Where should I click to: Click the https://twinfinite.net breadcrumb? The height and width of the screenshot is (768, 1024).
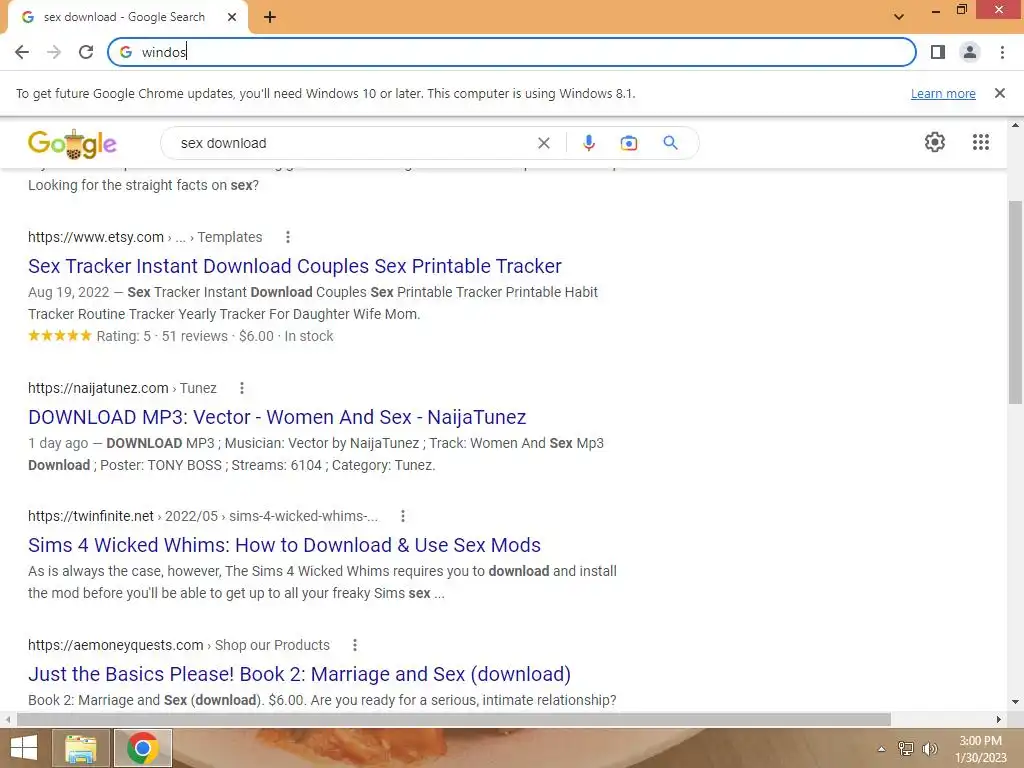[91, 516]
